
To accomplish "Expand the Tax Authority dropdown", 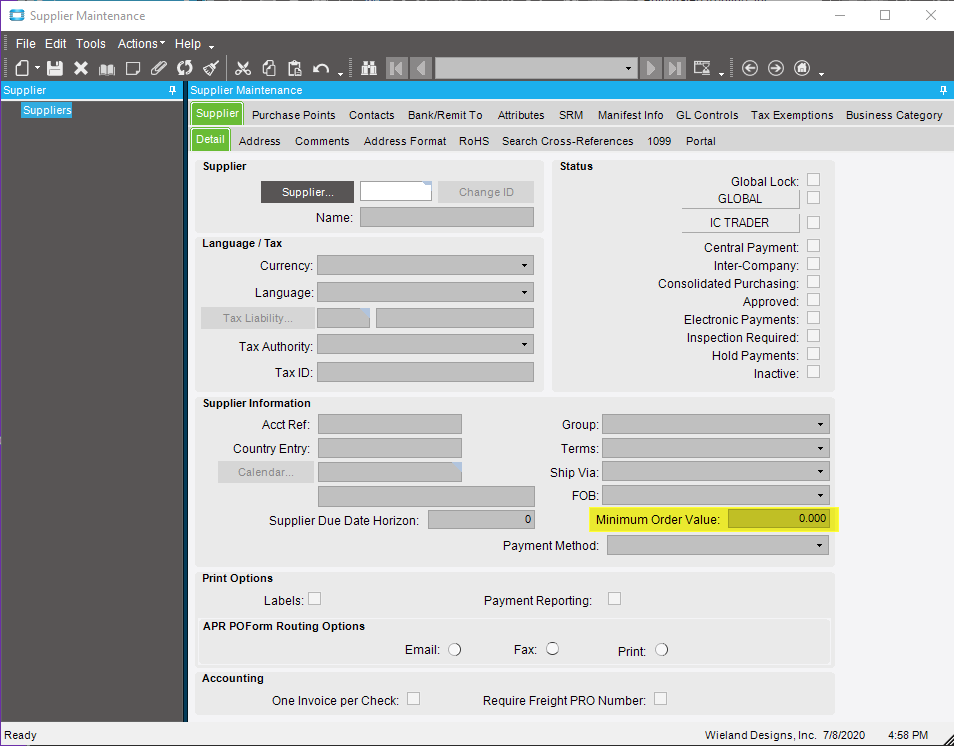I will point(524,345).
